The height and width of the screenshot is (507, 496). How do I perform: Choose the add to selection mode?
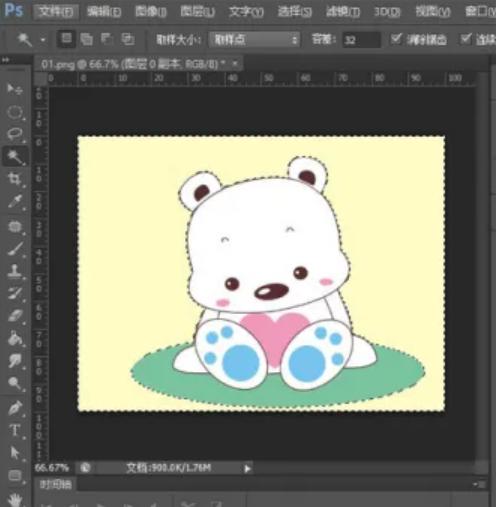[86, 39]
